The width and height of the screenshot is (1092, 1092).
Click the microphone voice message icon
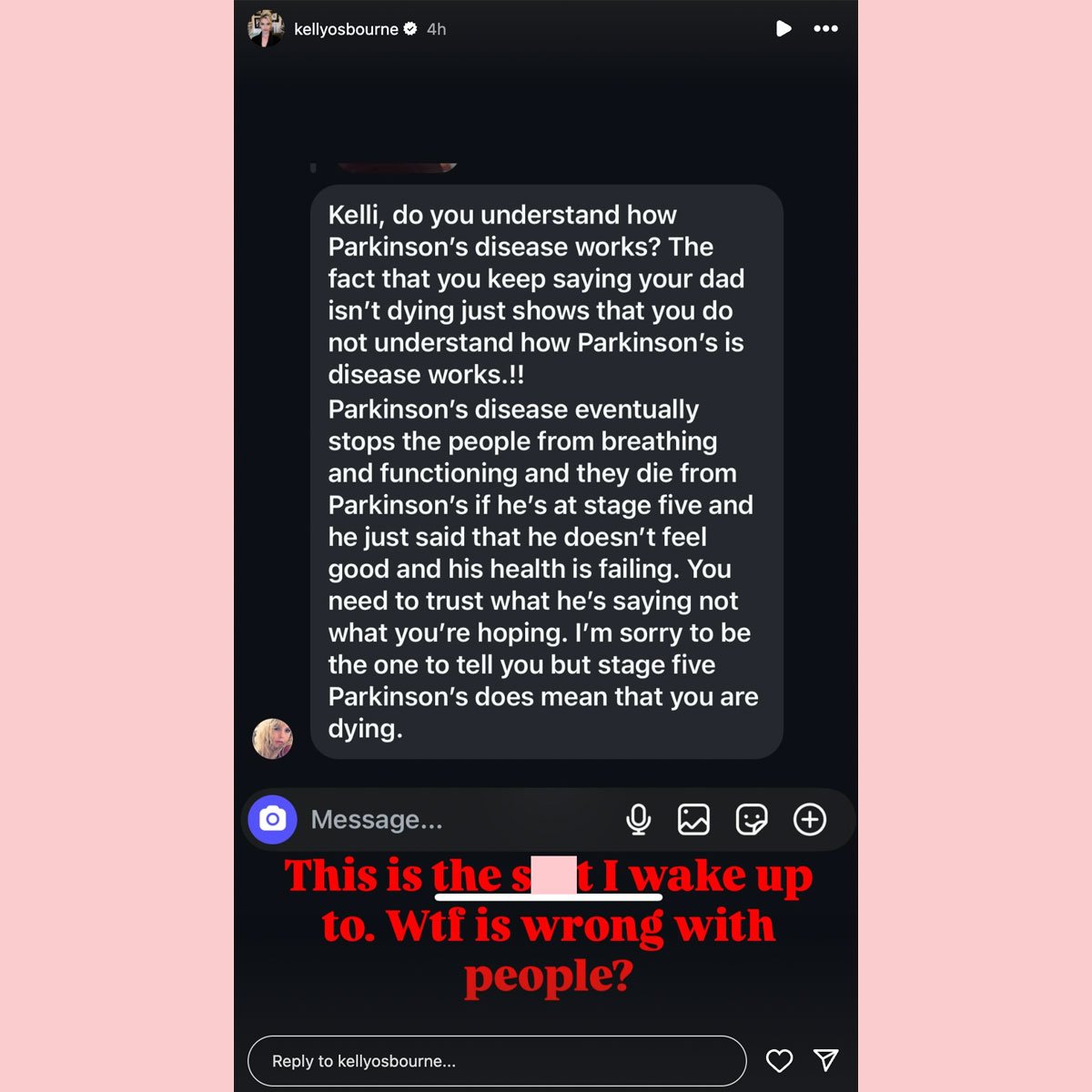tap(639, 819)
